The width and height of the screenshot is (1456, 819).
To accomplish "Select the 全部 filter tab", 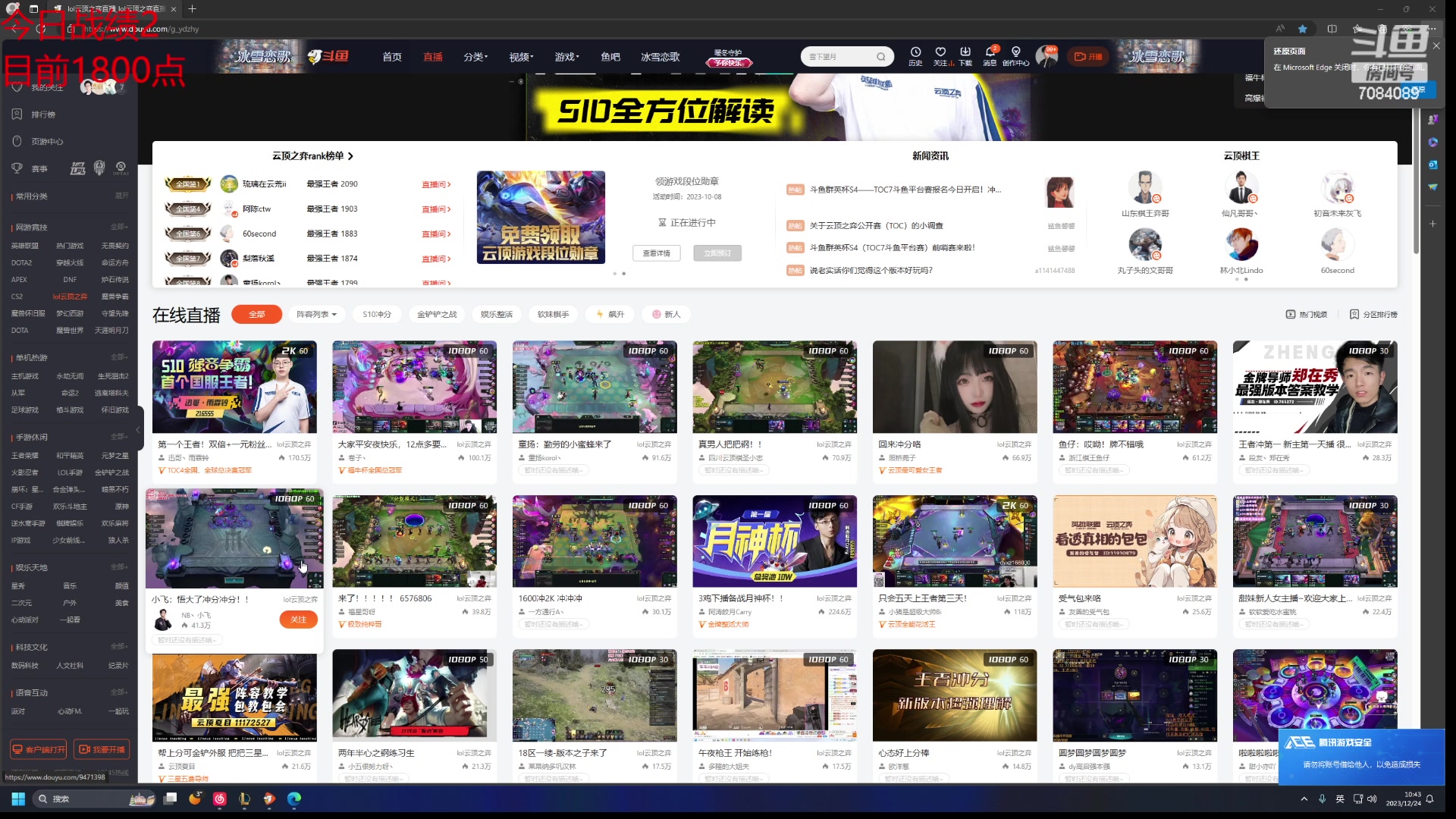I will point(257,315).
